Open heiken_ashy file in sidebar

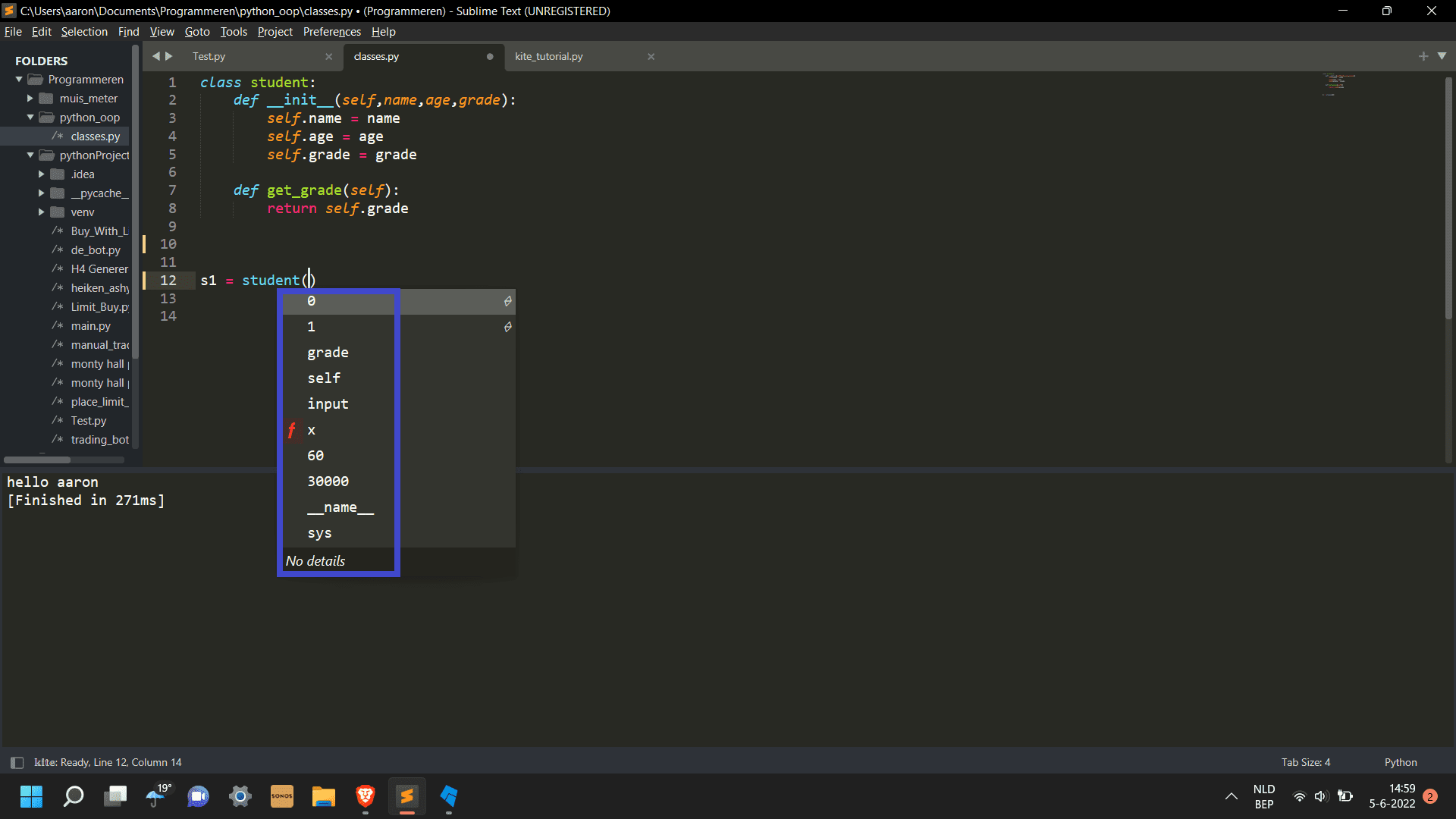coord(65,288)
